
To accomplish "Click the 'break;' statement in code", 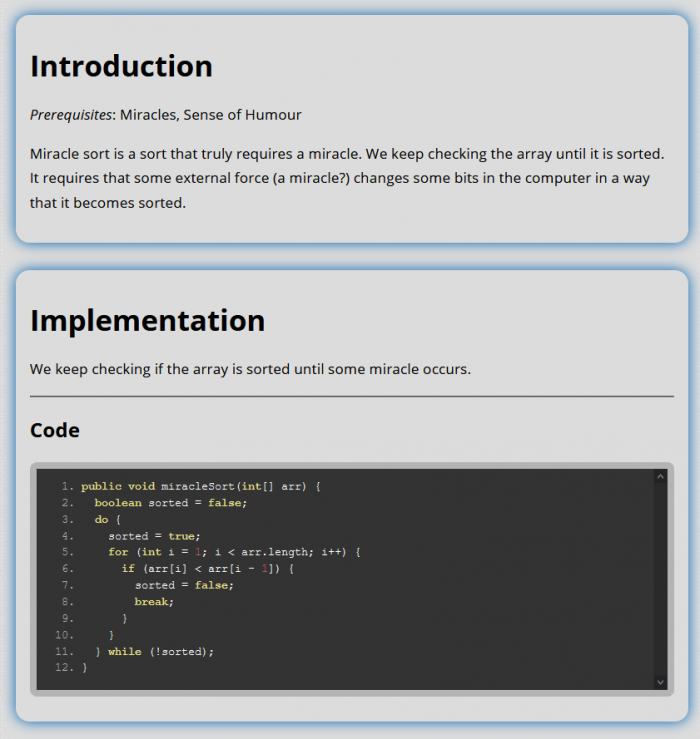I will pyautogui.click(x=154, y=602).
